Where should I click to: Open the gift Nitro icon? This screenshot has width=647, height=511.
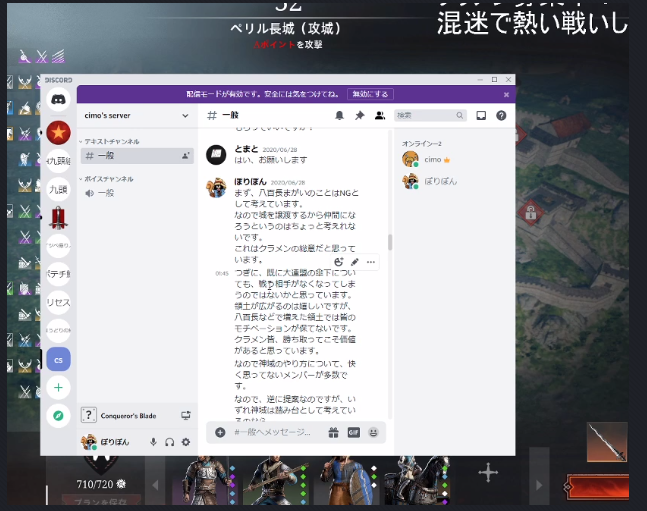point(333,432)
